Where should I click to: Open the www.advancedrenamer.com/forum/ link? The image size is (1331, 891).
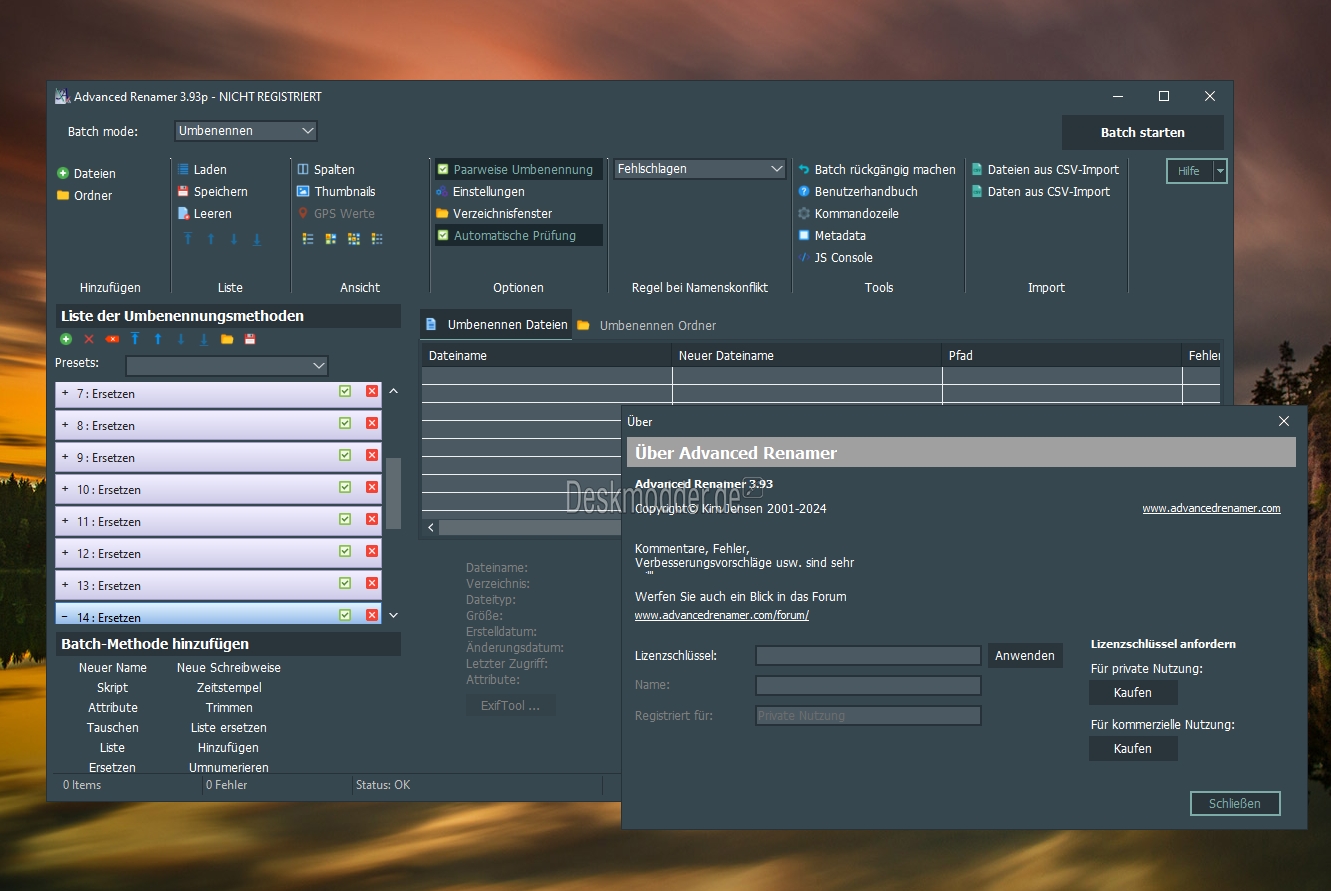coord(722,615)
